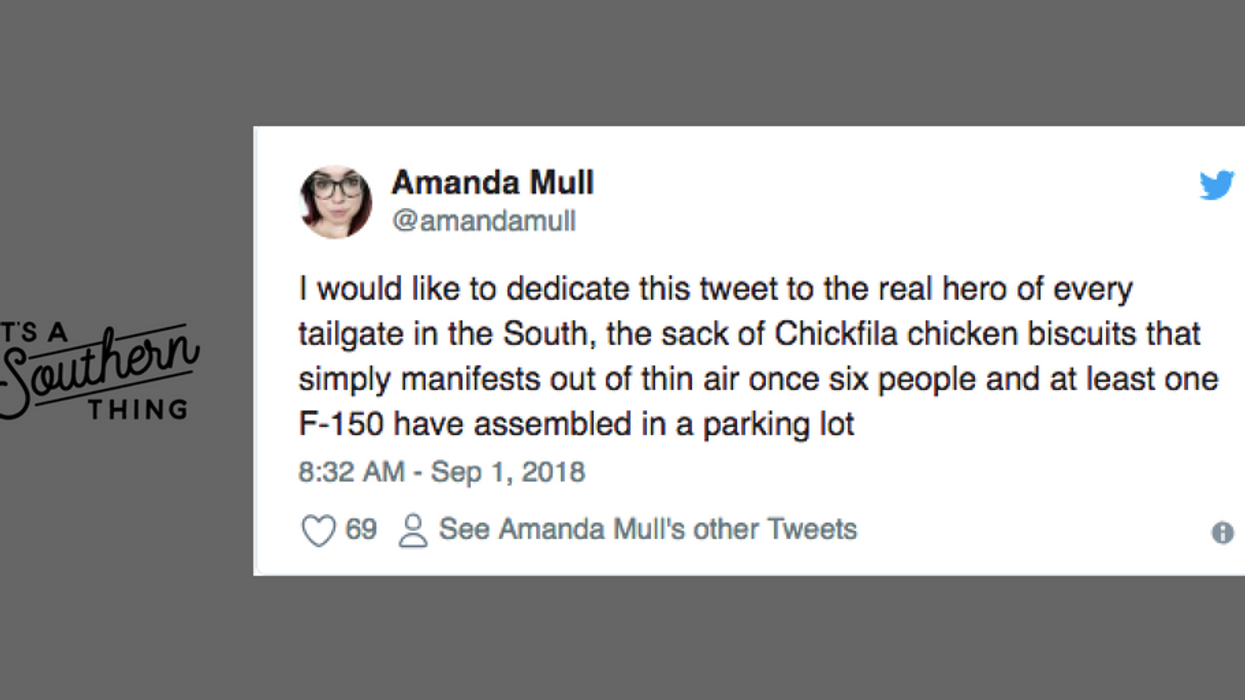Click the person silhouette icon
The width and height of the screenshot is (1245, 700).
[x=413, y=528]
